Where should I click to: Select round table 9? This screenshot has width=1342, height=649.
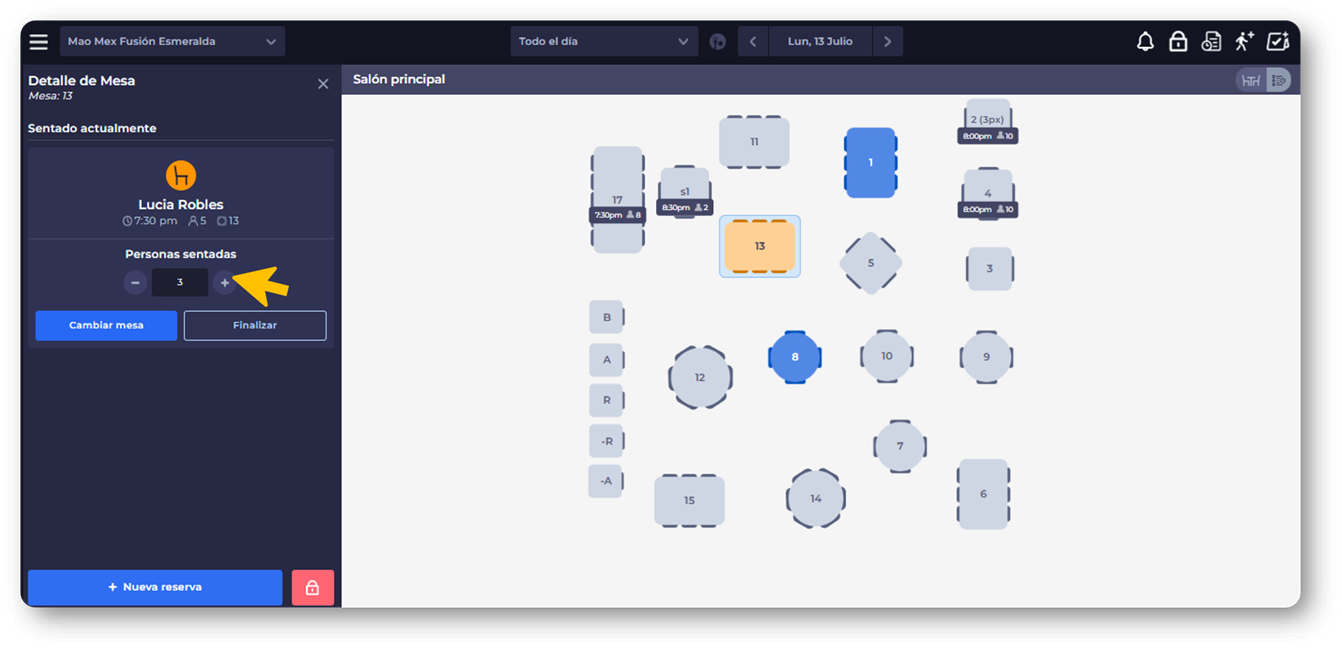(987, 357)
